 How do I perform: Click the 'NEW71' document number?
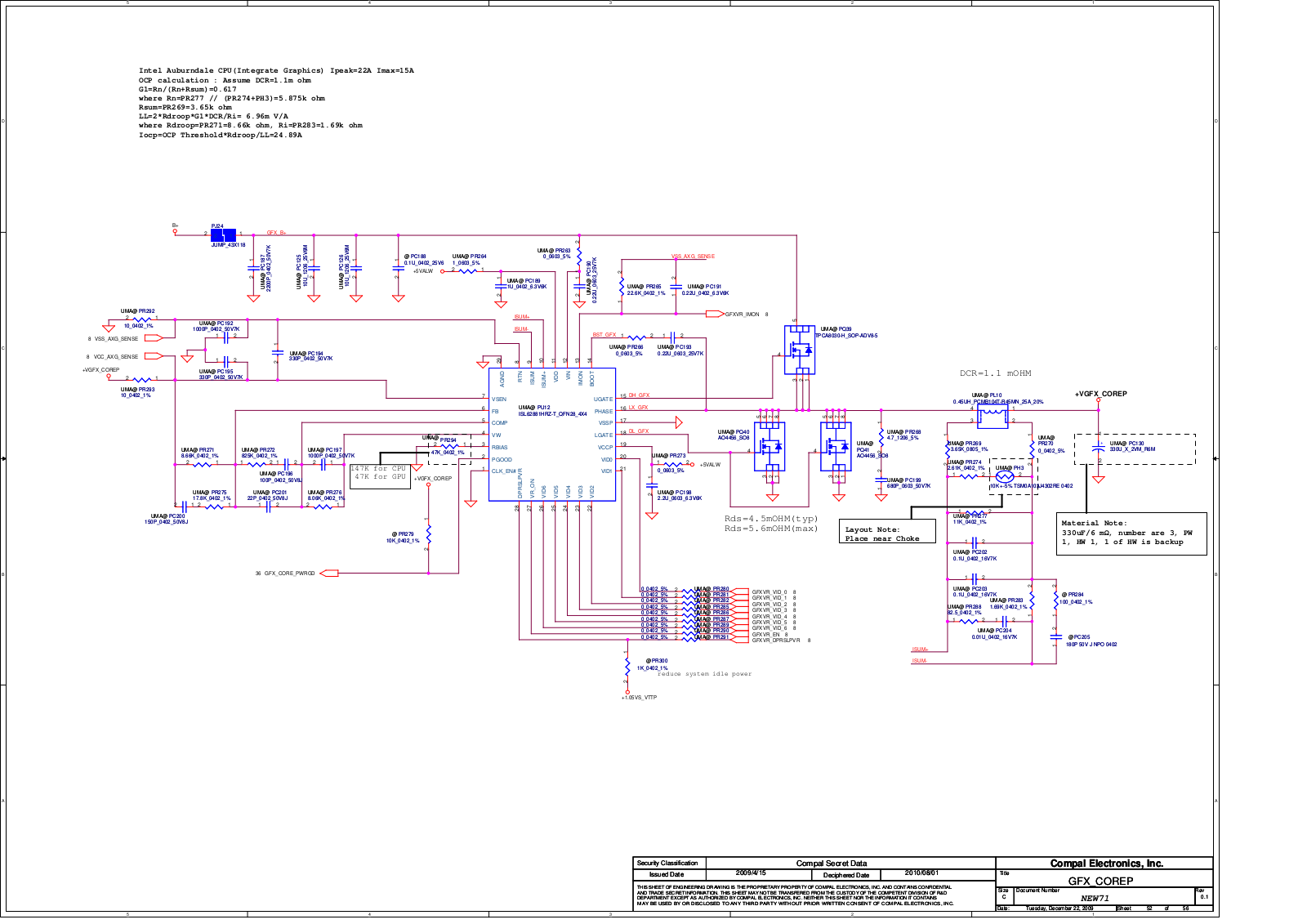(1095, 898)
